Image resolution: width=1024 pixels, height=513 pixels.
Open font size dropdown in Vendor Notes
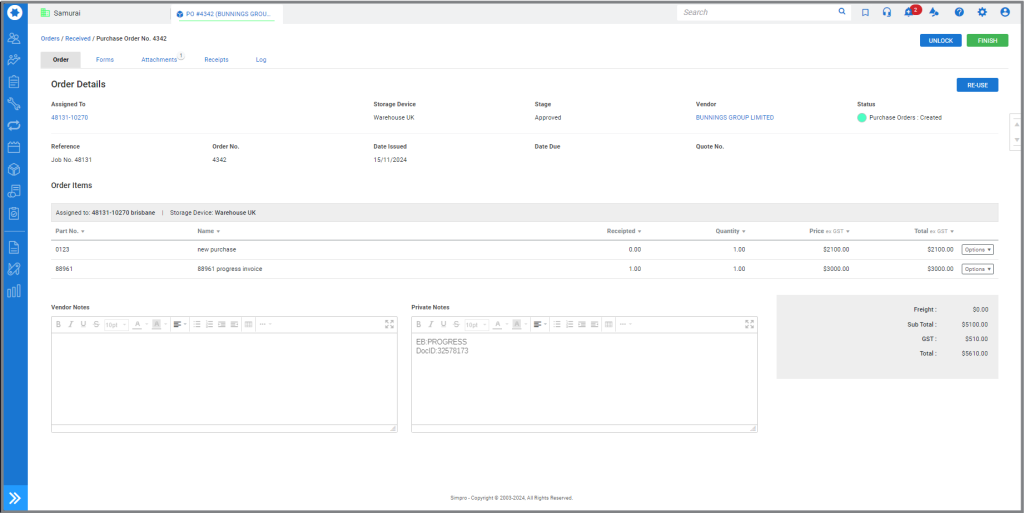[116, 324]
